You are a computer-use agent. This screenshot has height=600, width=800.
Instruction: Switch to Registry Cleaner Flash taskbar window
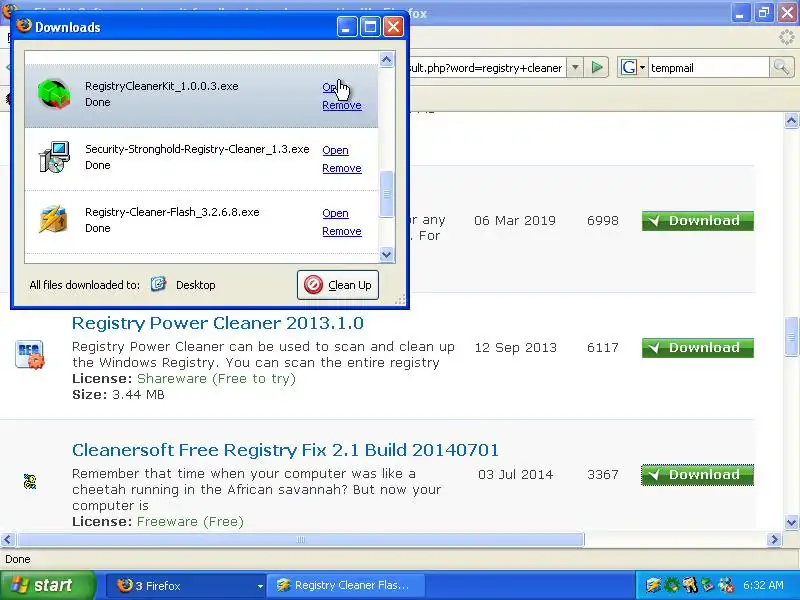click(348, 586)
